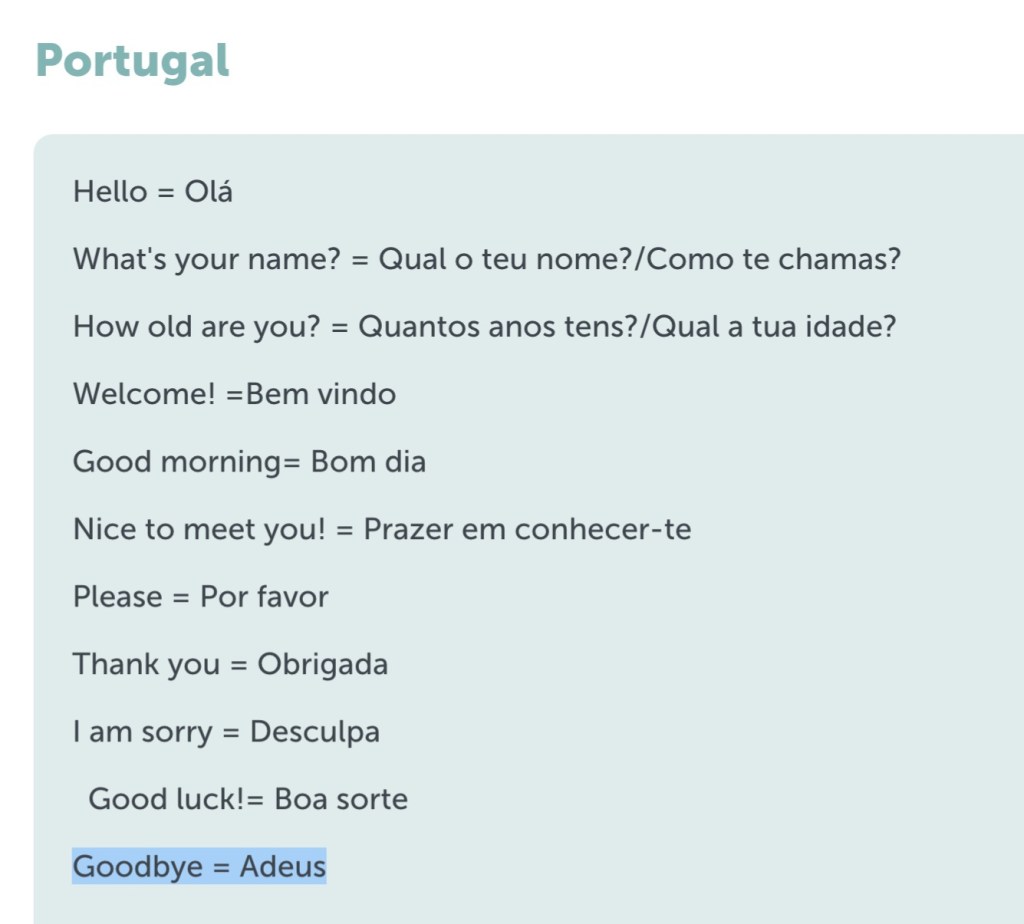Click the Portuguese word Olá

coord(209,192)
